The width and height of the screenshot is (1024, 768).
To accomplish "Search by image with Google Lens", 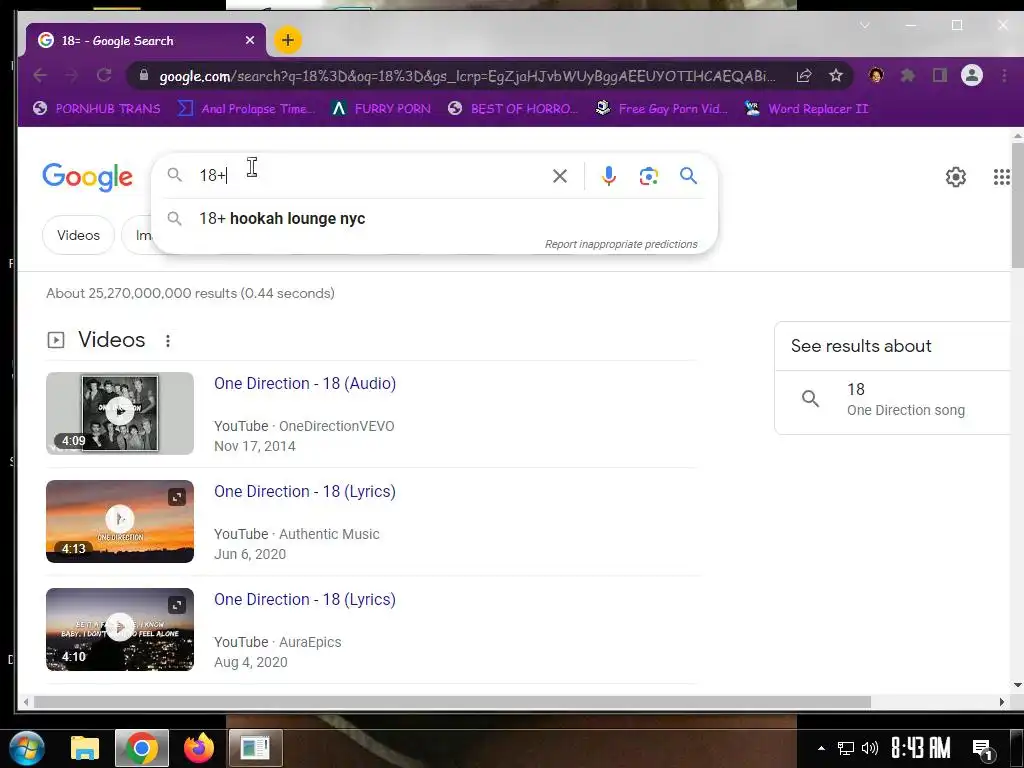I will 648,176.
